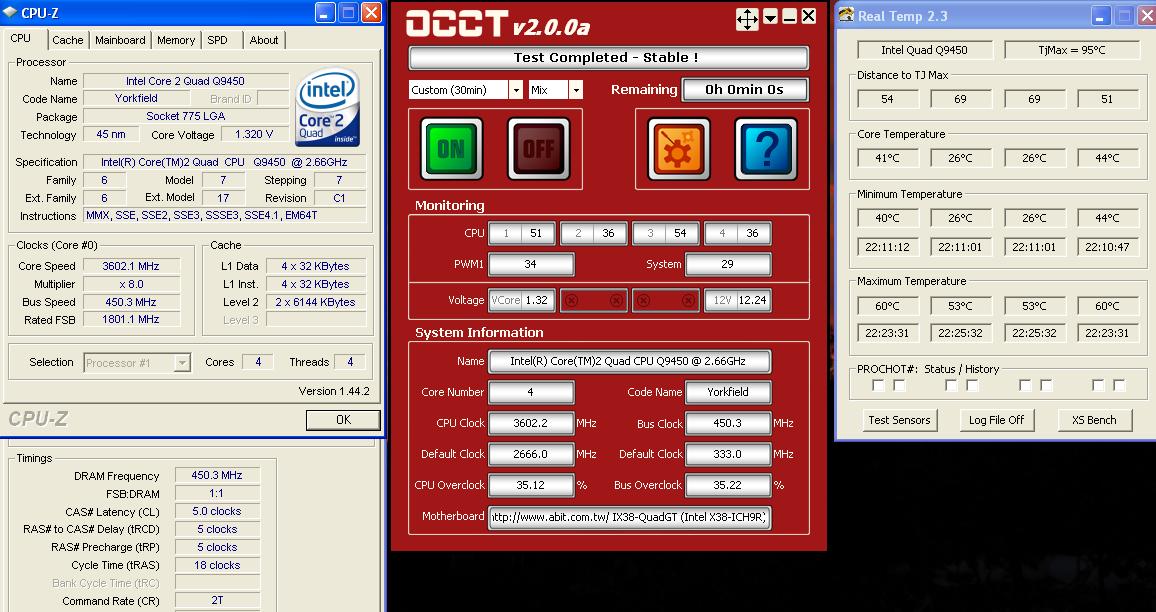Click the Real Temp title bar icon
Image resolution: width=1156 pixels, height=612 pixels.
click(846, 15)
